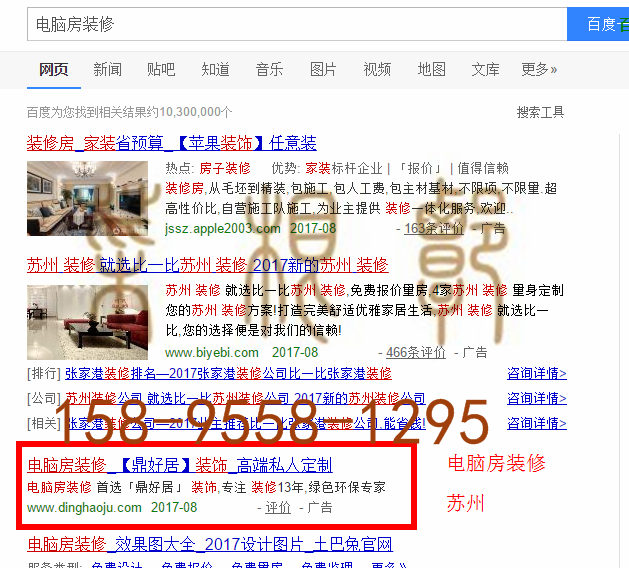Screen dimensions: 629x568
Task: Click the blue 百度 search button
Action: (x=598, y=24)
